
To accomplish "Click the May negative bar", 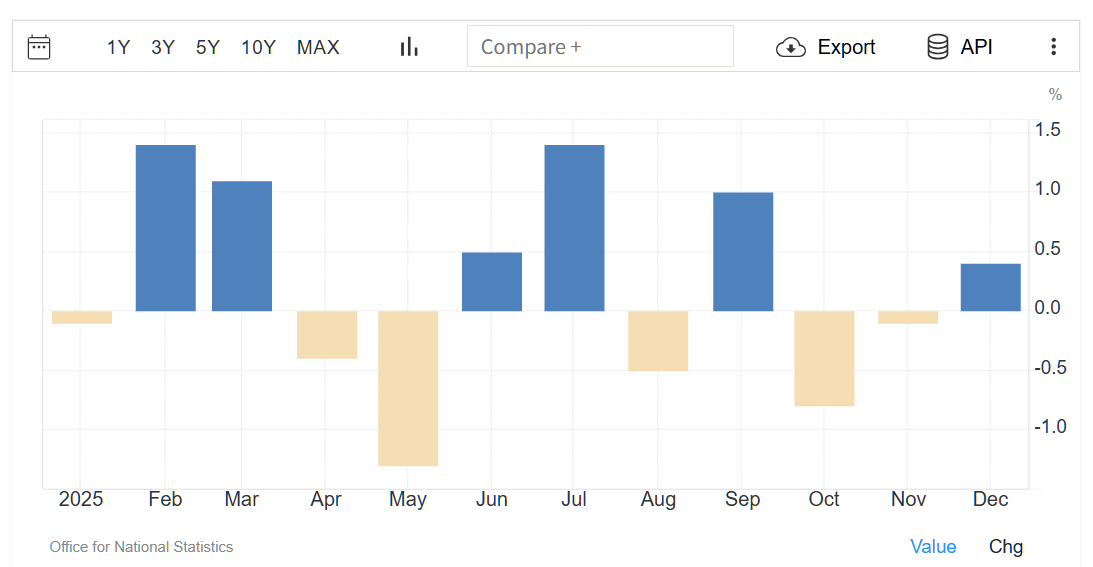I will click(408, 388).
